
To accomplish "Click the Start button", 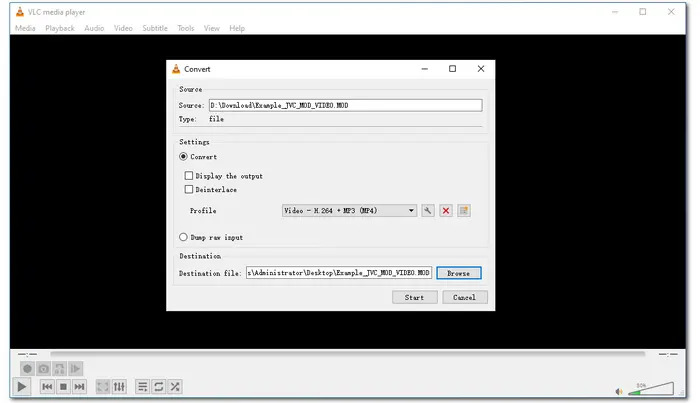I will [415, 297].
